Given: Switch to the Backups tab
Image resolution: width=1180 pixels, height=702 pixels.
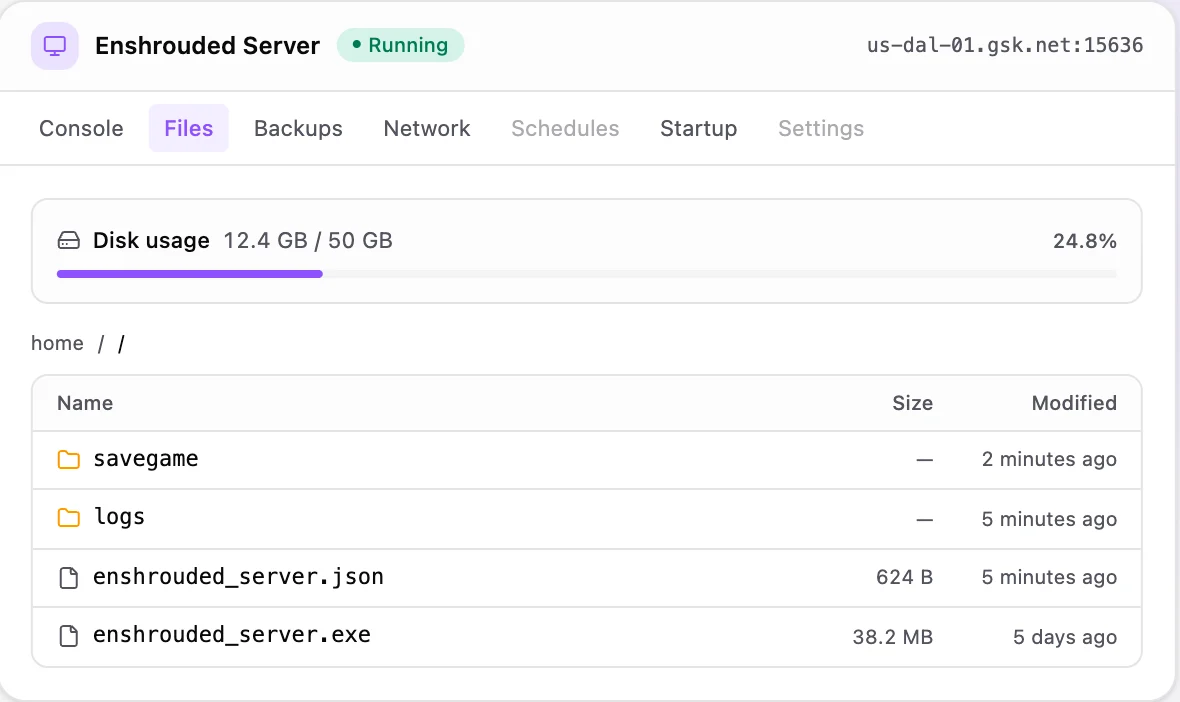Looking at the screenshot, I should (x=298, y=129).
